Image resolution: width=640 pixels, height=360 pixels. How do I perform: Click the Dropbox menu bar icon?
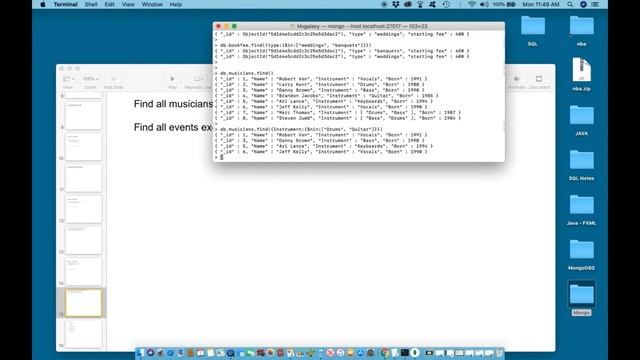[x=396, y=4]
